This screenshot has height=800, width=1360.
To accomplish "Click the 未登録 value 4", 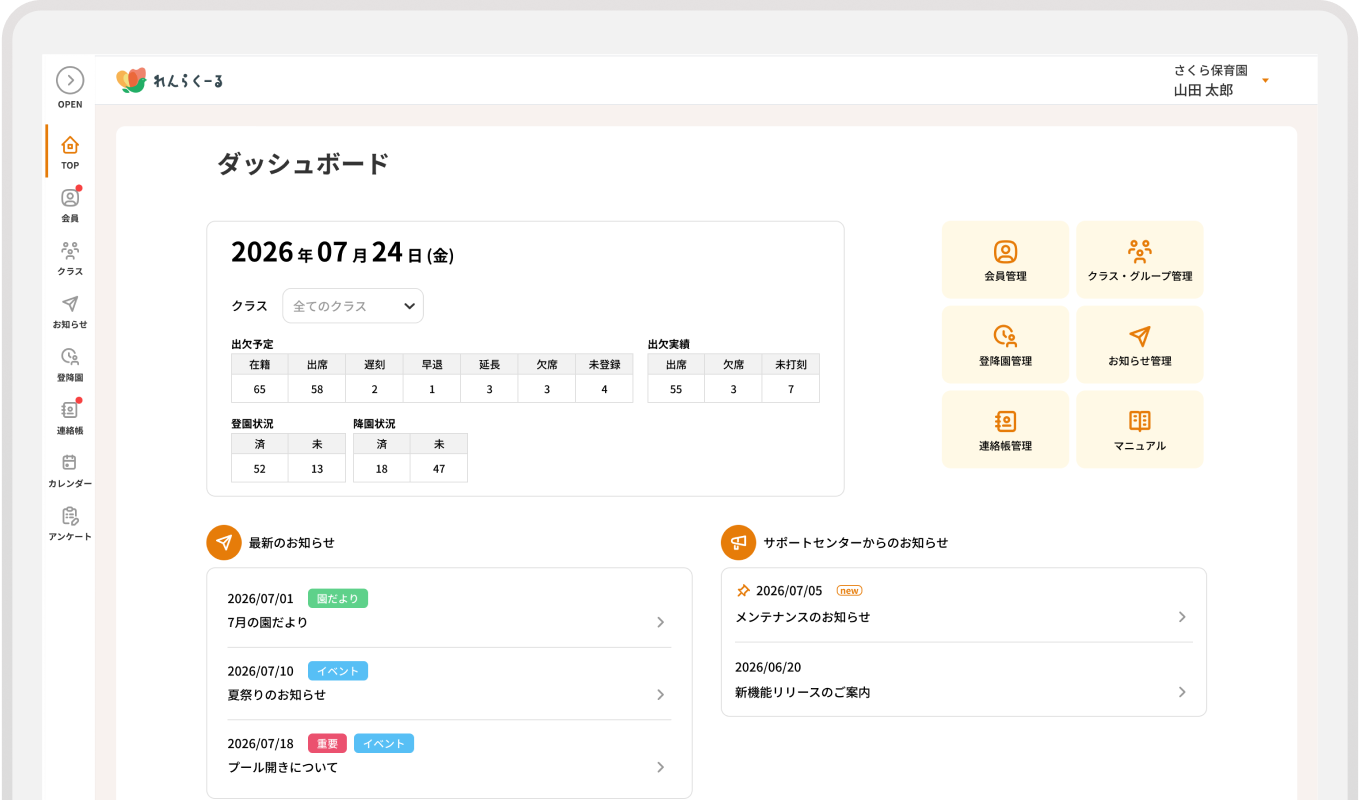I will coord(604,389).
